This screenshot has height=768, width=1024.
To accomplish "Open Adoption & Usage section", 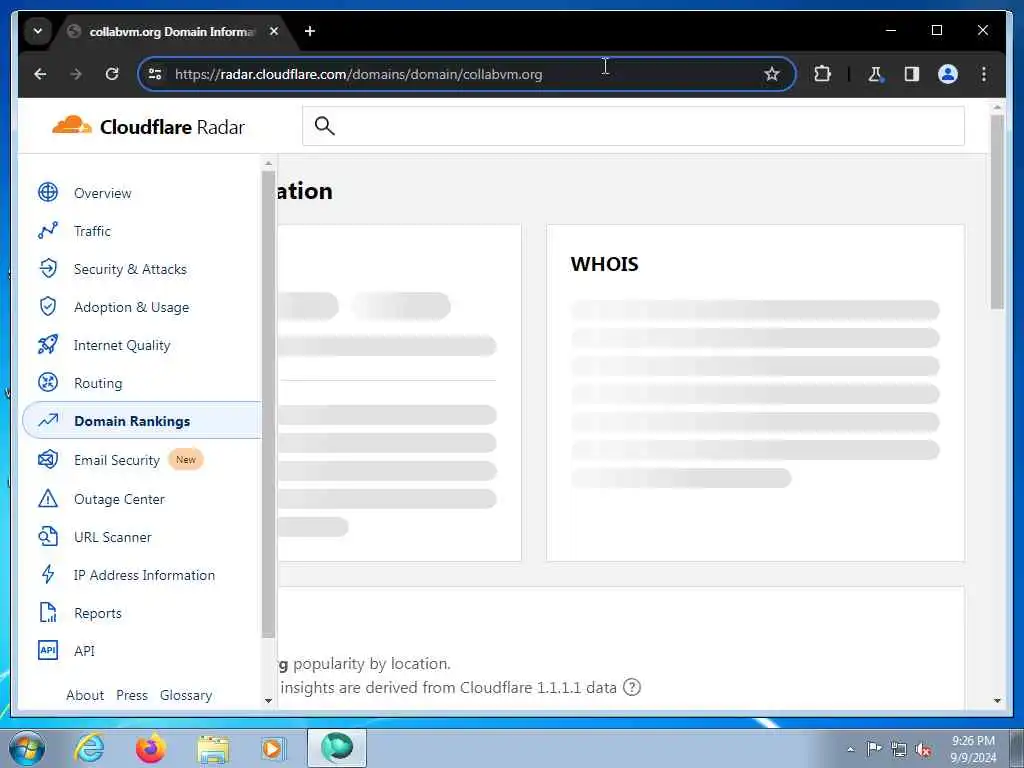I will click(x=131, y=306).
